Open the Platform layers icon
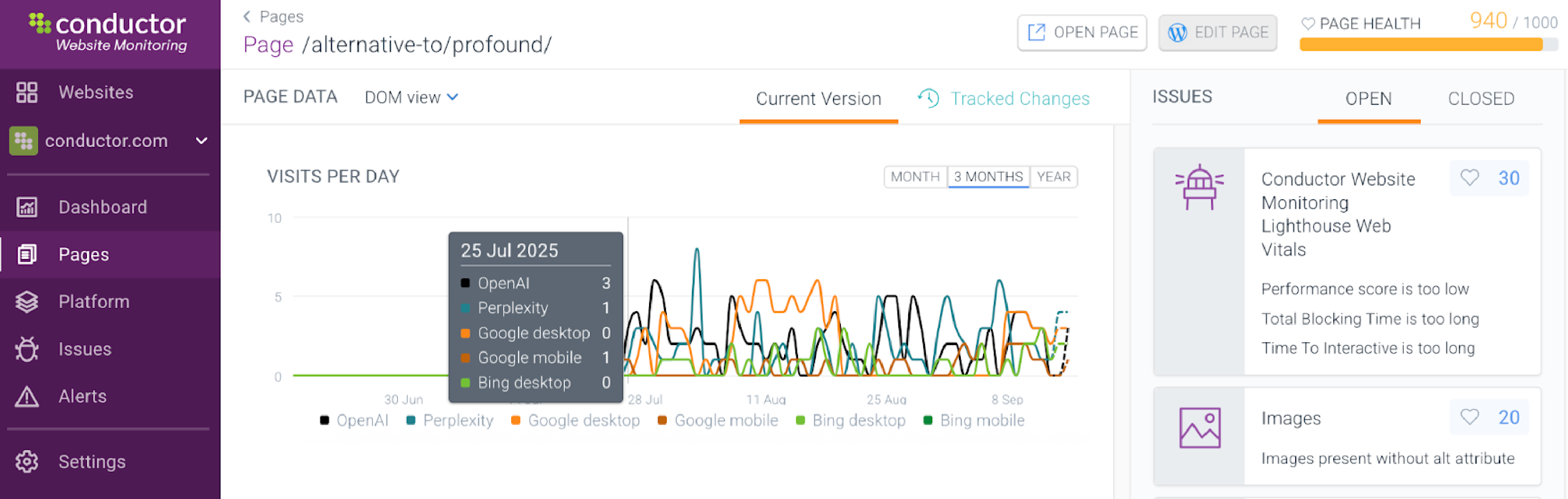1568x499 pixels. coord(27,302)
